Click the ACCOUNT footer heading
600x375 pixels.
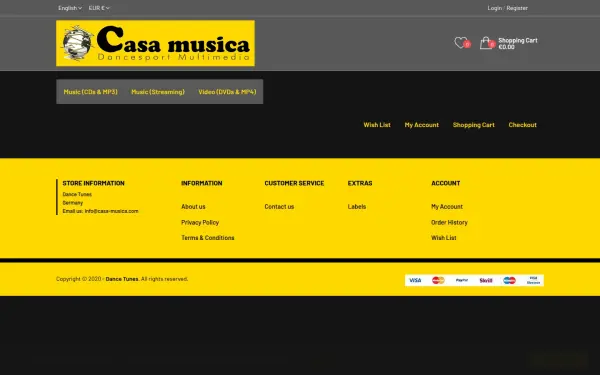pyautogui.click(x=446, y=183)
